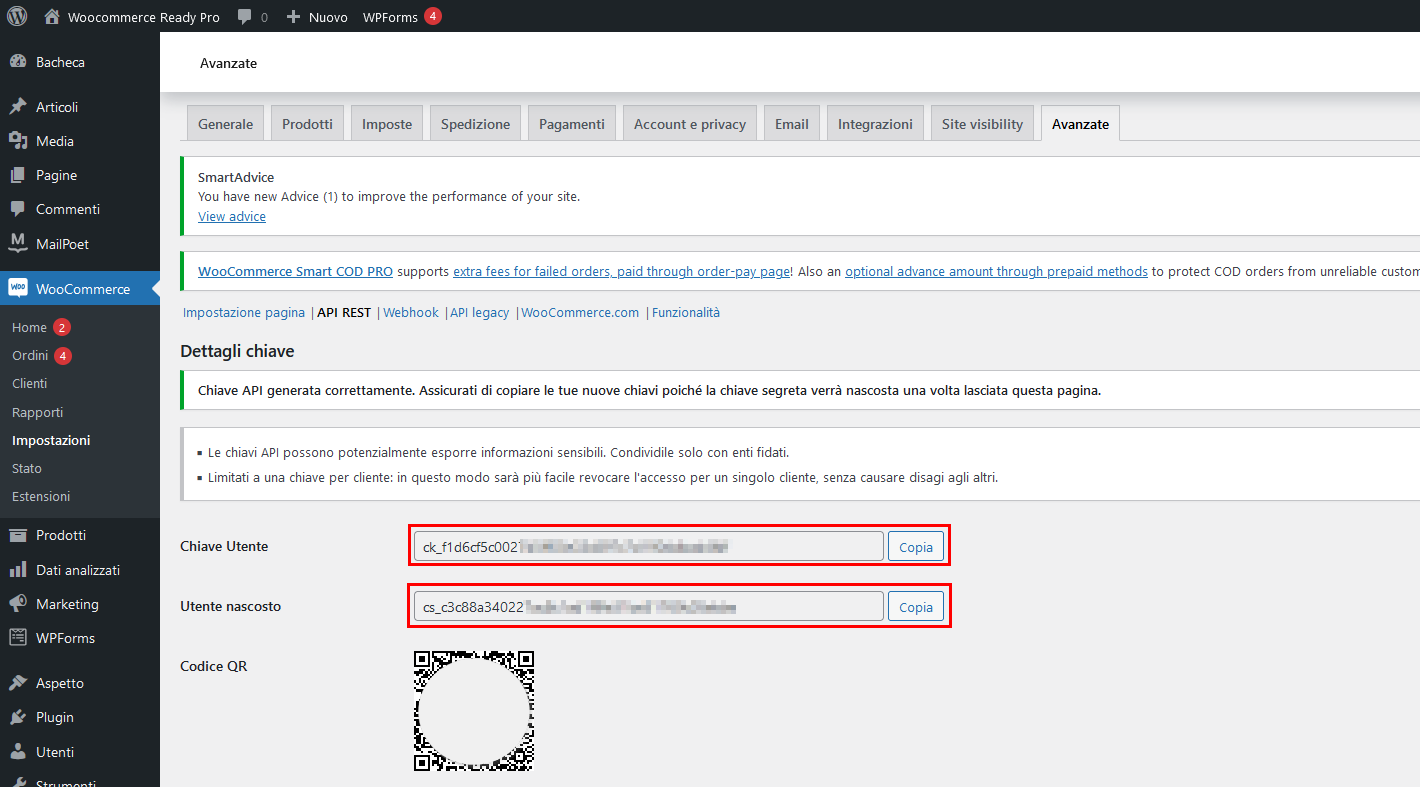1420x787 pixels.
Task: Open the Clienti submenu item
Action: pos(30,383)
